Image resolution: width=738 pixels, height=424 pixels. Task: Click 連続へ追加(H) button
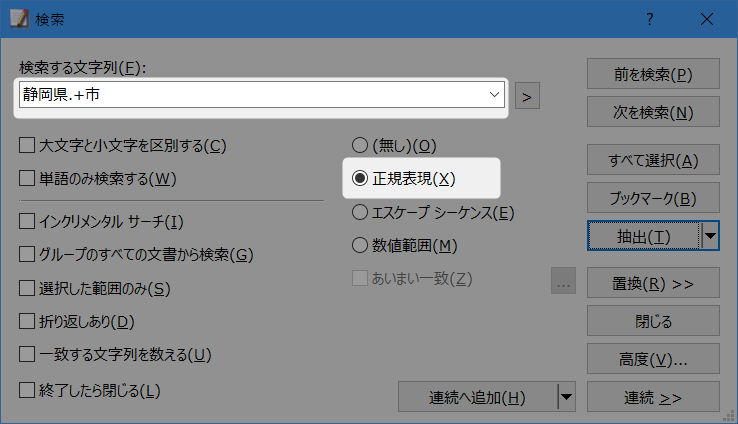tap(477, 397)
